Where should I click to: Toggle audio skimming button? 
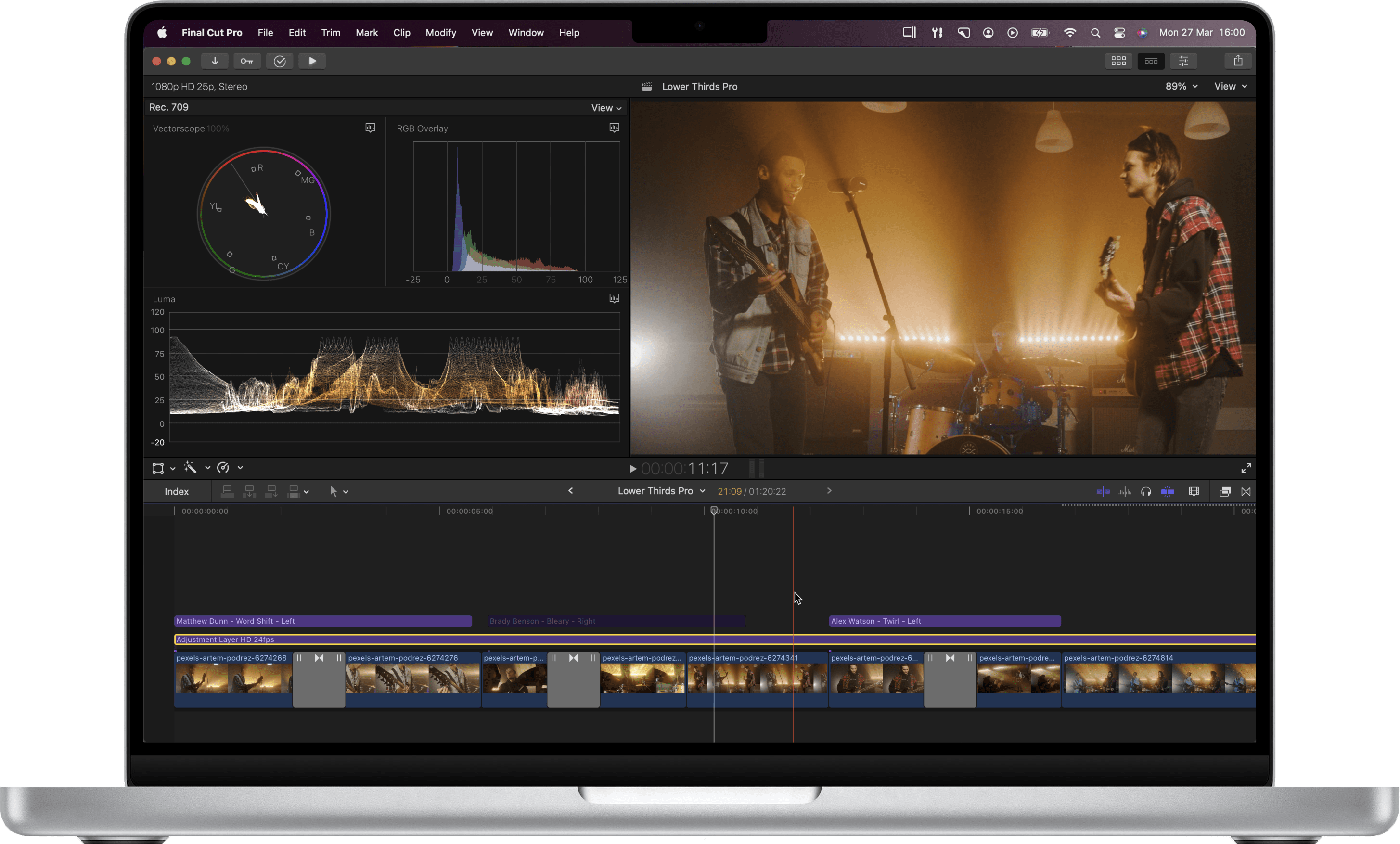point(1124,491)
